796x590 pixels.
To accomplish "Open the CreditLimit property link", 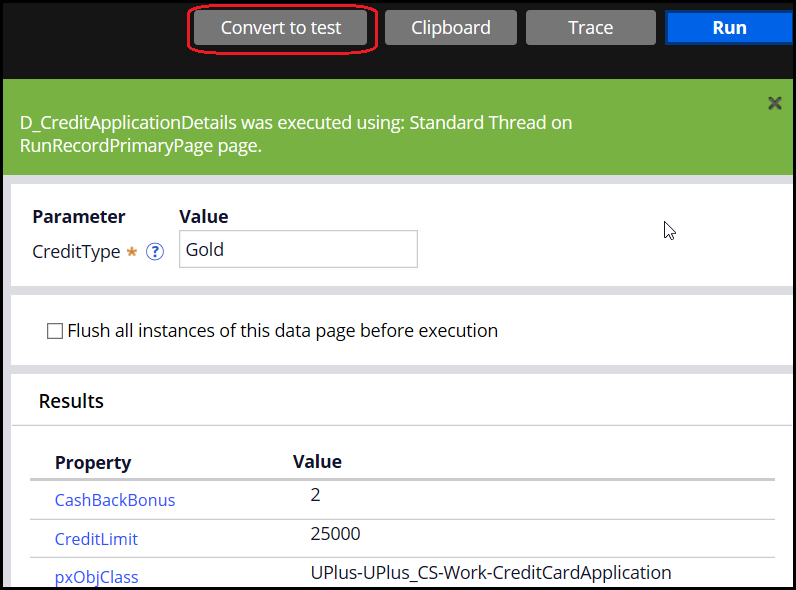I will tap(96, 539).
